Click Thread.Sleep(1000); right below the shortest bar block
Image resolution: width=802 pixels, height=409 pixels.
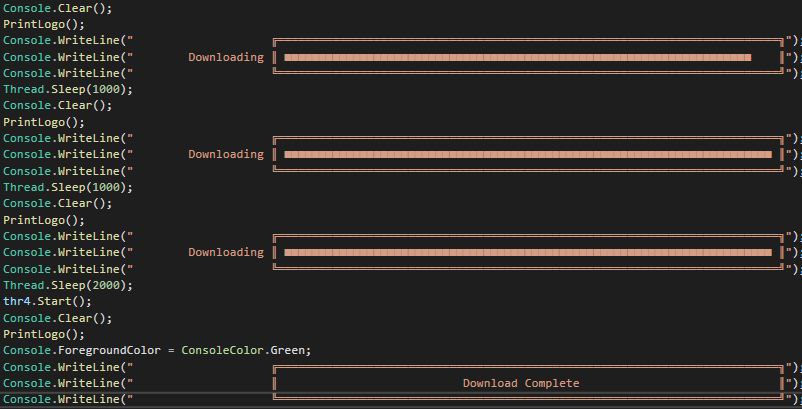68,89
